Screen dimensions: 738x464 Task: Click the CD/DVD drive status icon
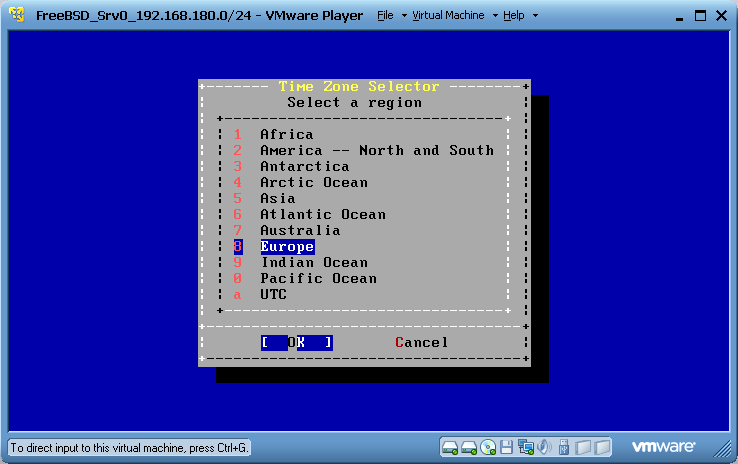point(488,448)
